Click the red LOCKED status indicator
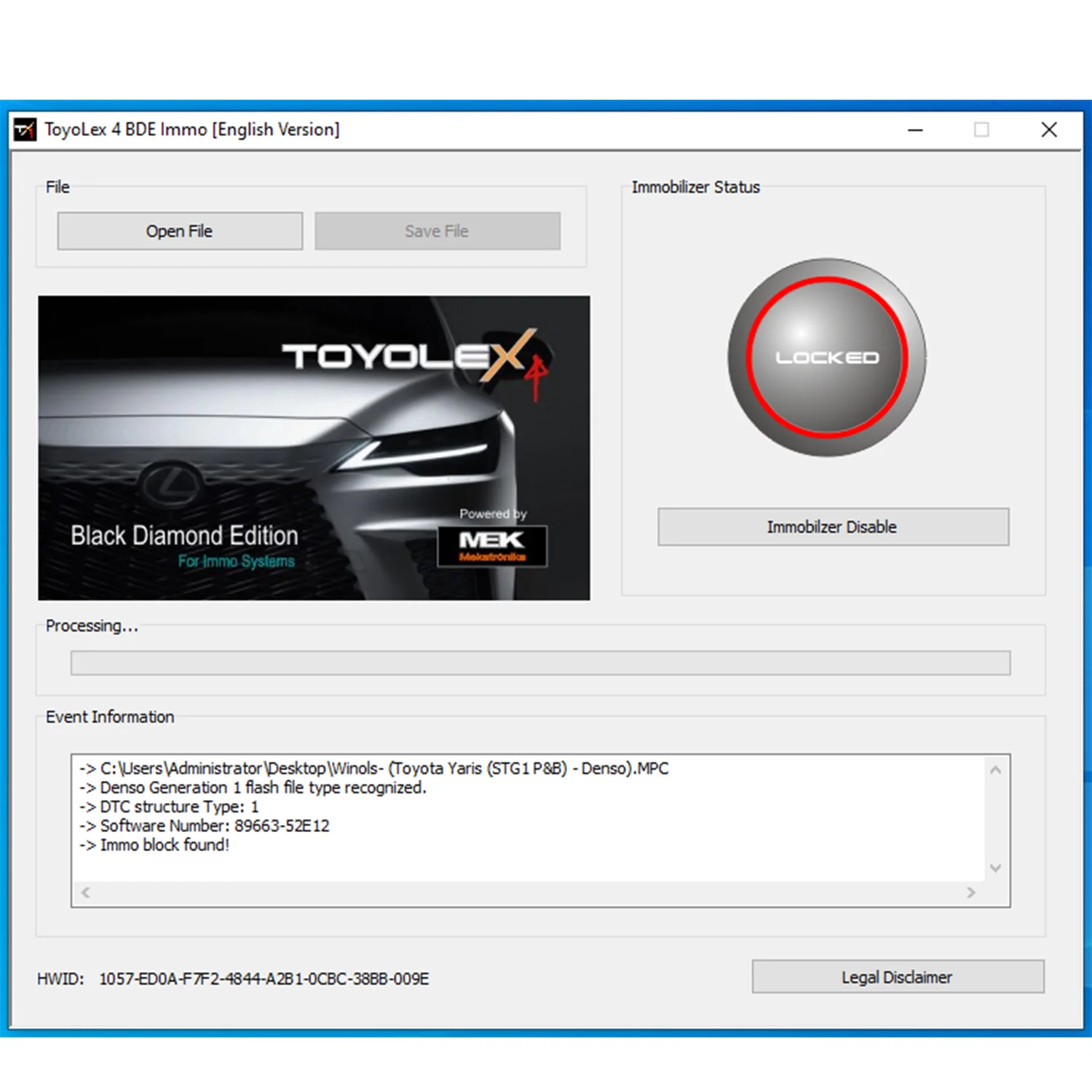The image size is (1092, 1092). click(827, 357)
